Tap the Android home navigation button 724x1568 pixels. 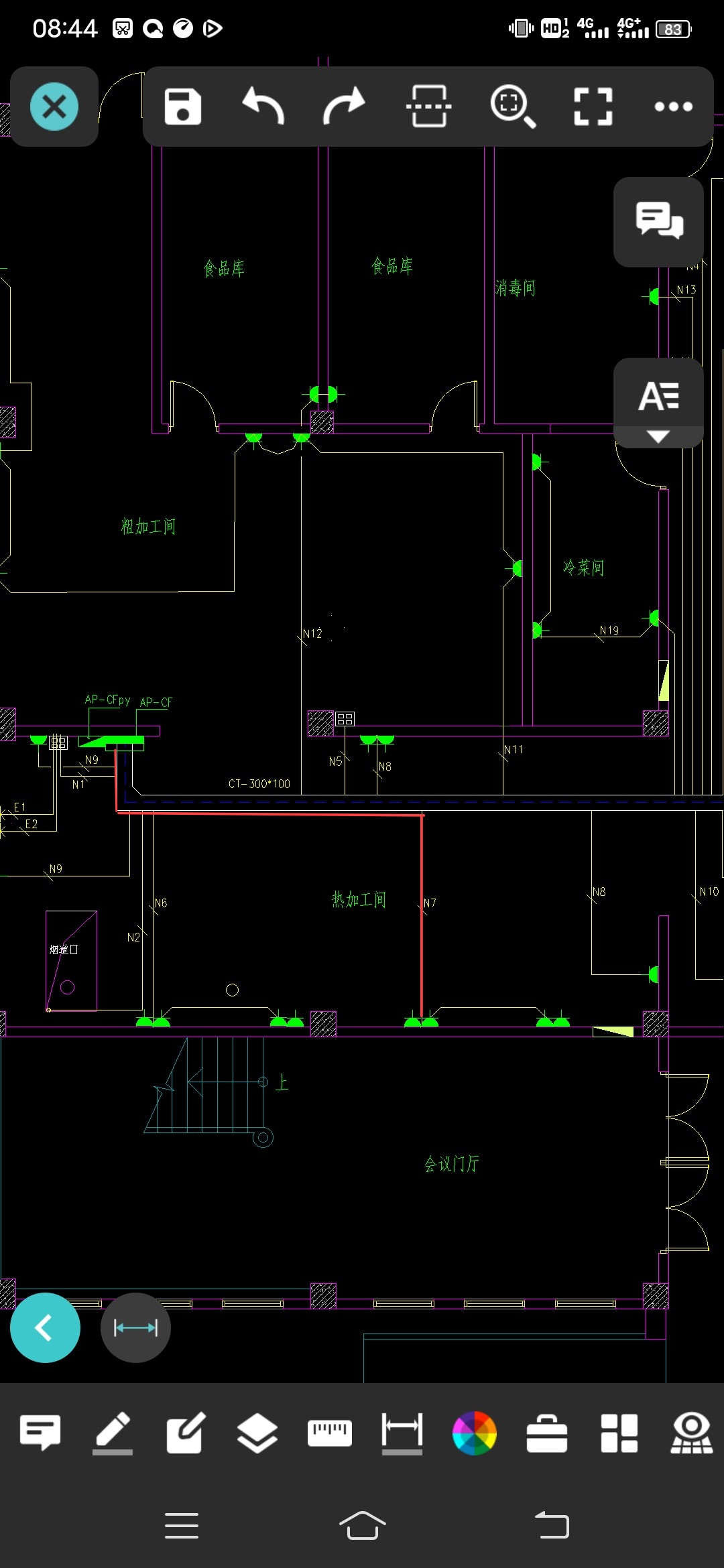363,1525
